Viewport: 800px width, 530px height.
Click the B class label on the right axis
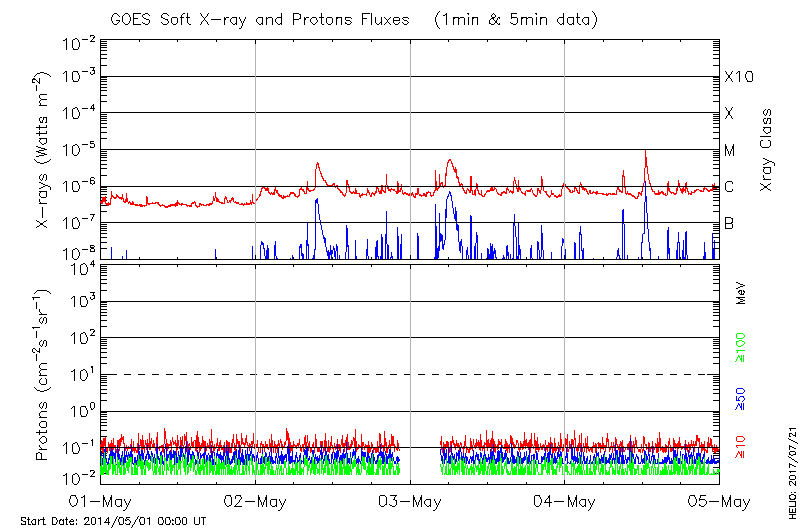pos(729,223)
